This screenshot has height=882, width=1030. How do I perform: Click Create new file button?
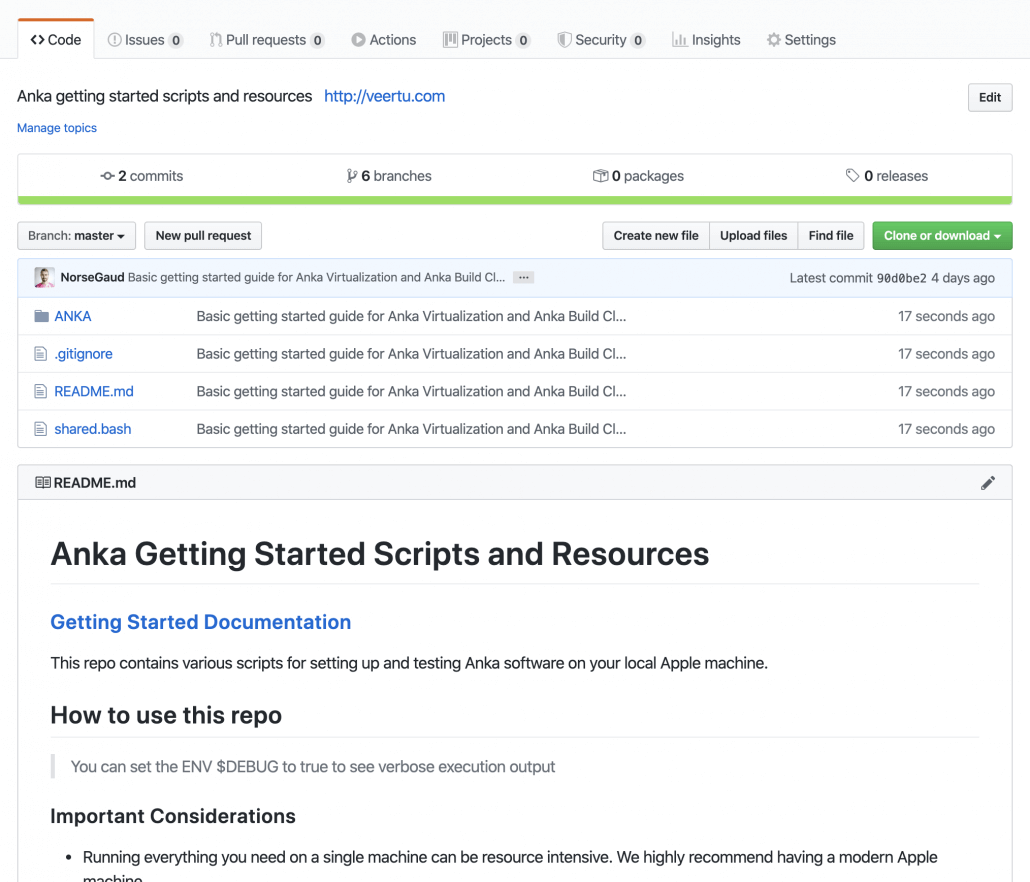point(656,236)
